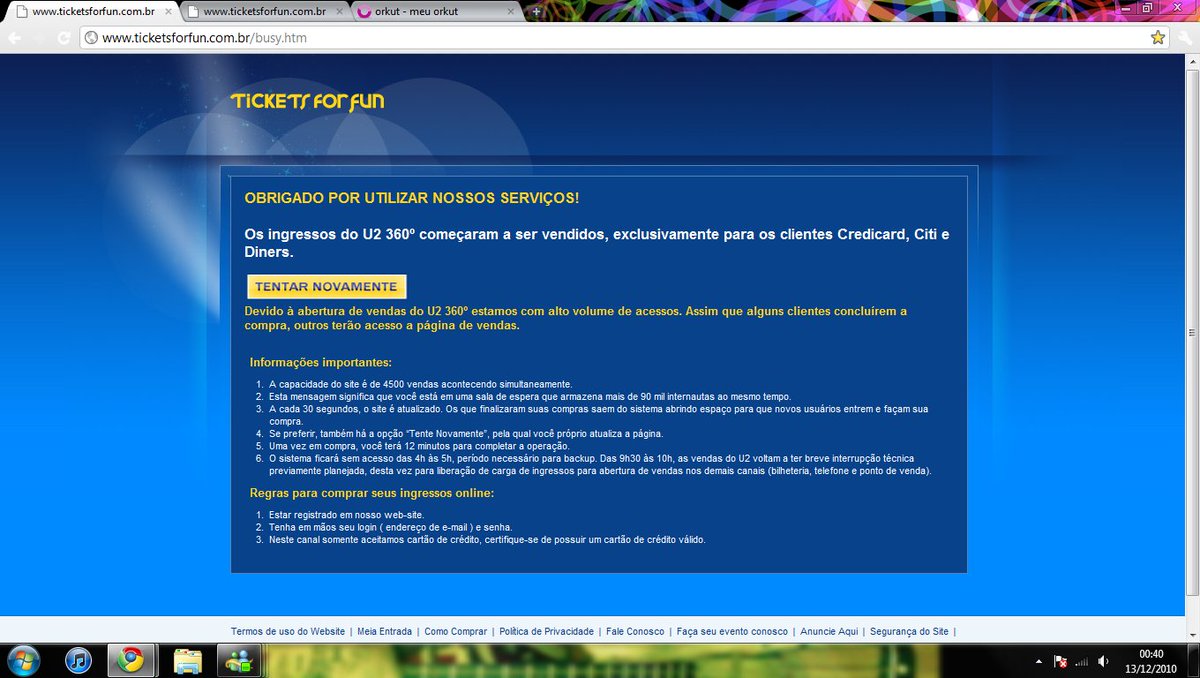Click the Informações importantes heading
Viewport: 1200px width, 678px height.
coord(321,362)
